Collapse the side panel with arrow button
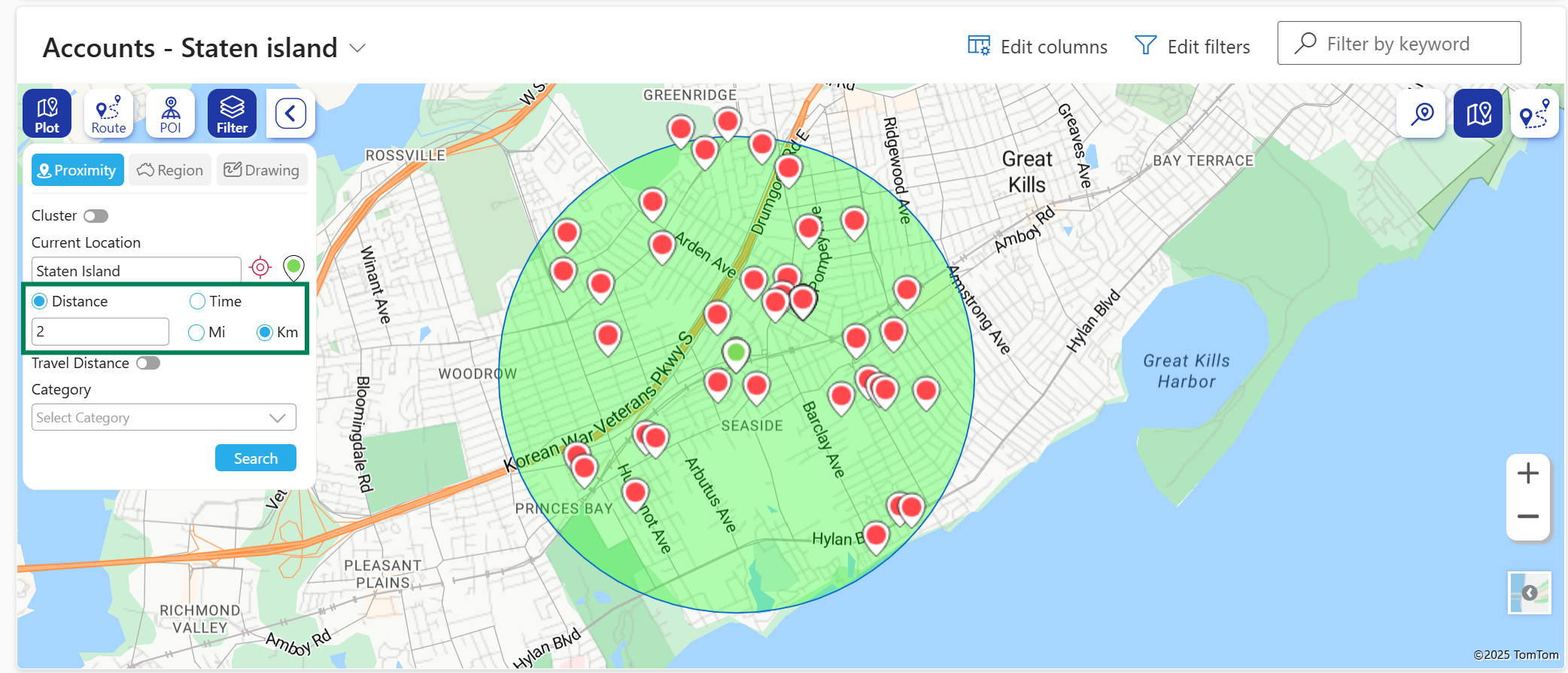 pyautogui.click(x=290, y=114)
